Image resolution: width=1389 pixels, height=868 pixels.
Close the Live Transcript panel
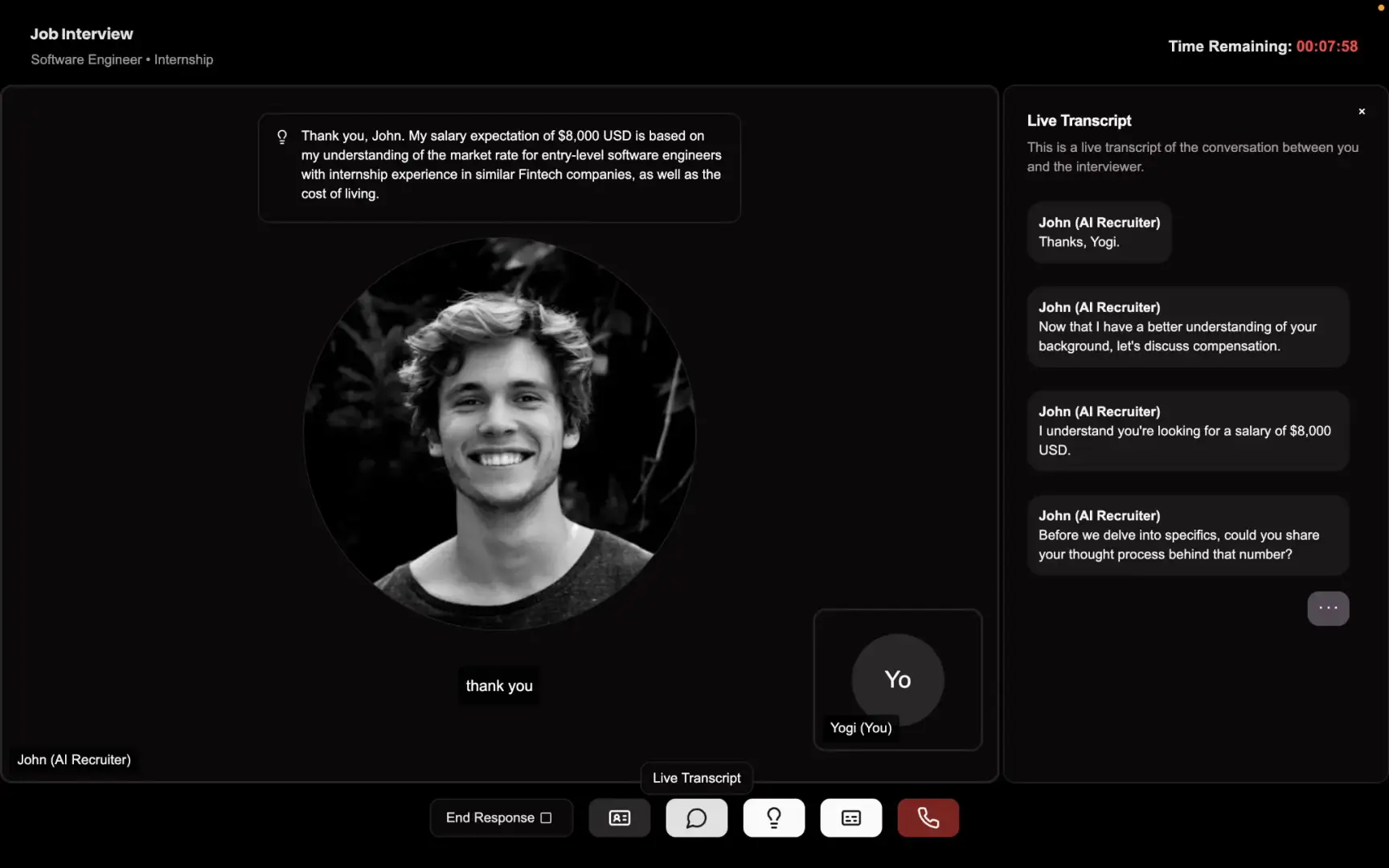[1362, 112]
